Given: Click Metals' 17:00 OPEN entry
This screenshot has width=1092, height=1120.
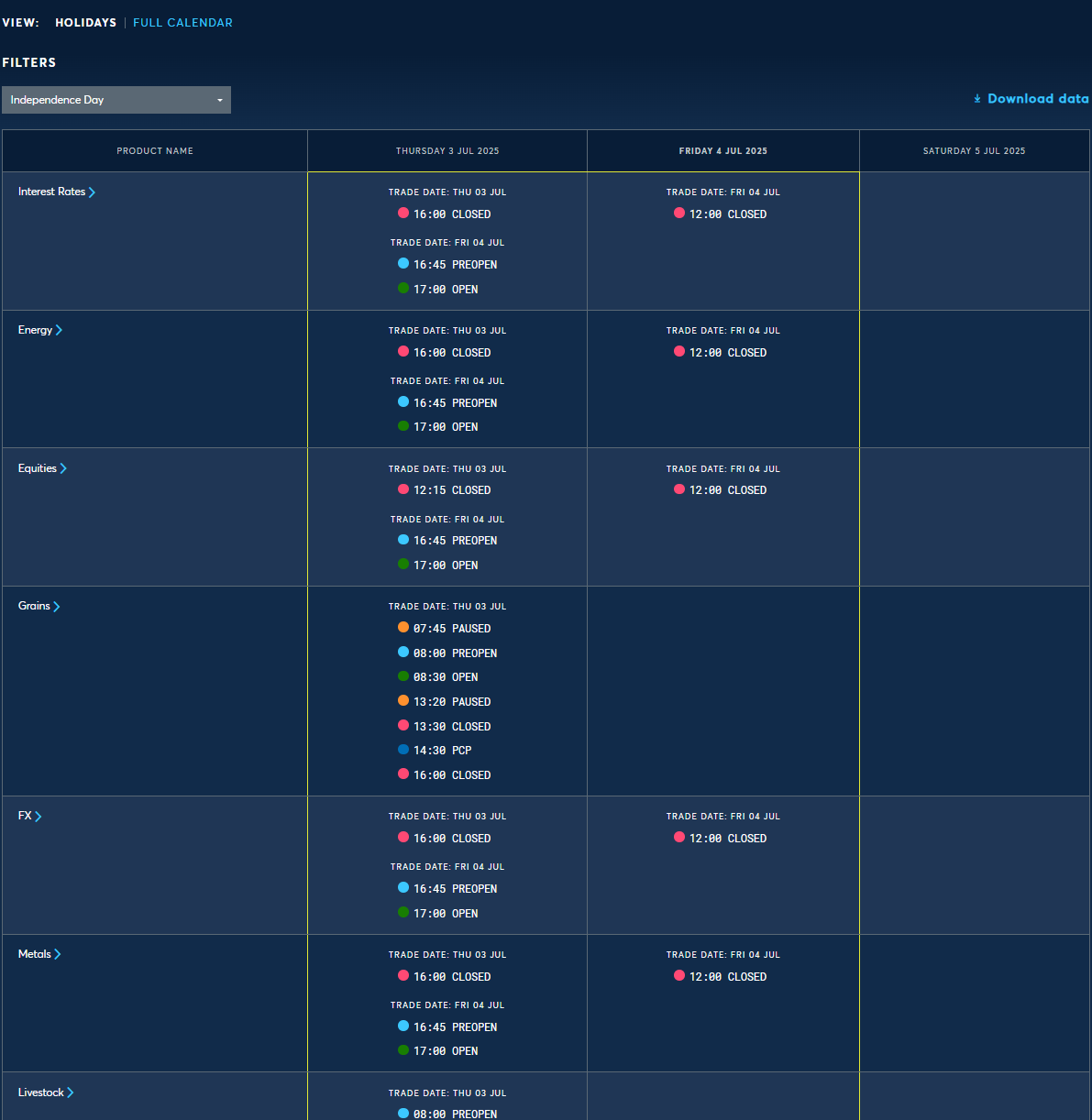Looking at the screenshot, I should tap(438, 1050).
